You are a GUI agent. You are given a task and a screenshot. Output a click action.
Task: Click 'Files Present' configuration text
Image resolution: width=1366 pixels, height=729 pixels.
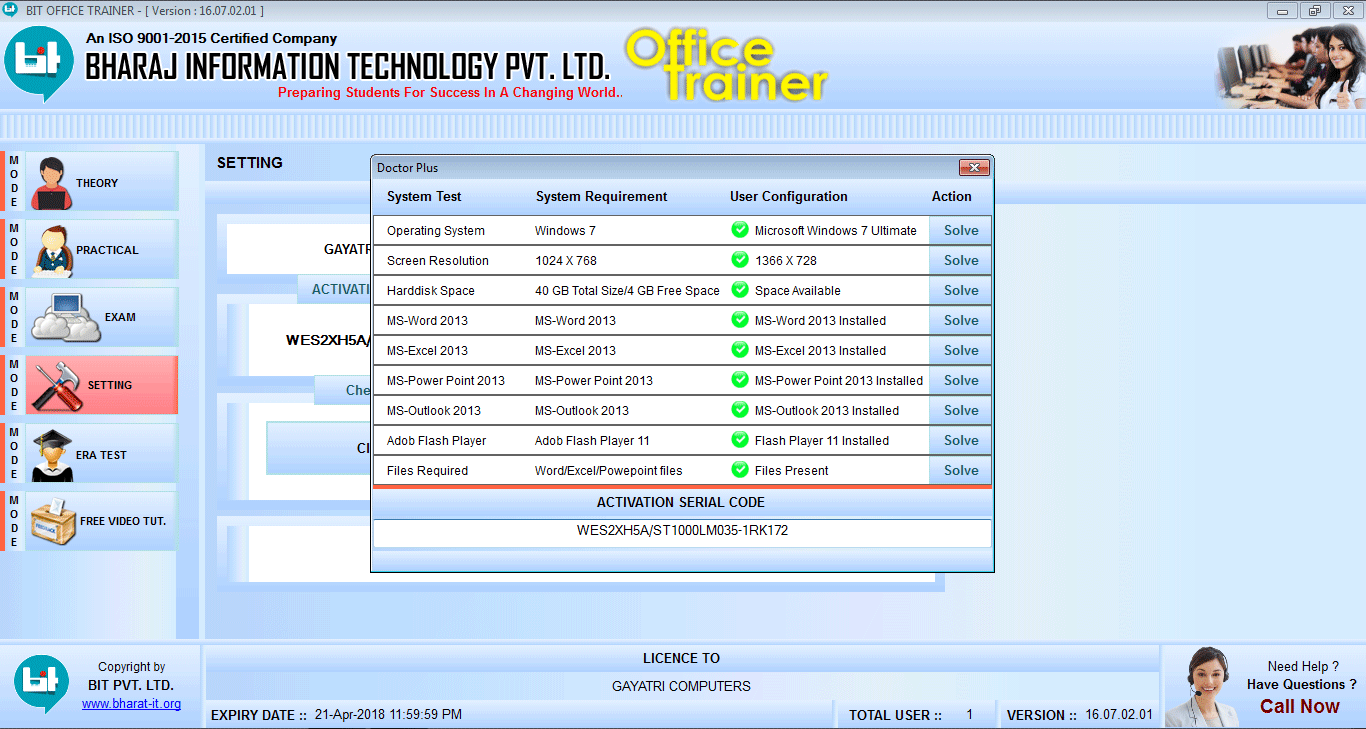(x=792, y=471)
